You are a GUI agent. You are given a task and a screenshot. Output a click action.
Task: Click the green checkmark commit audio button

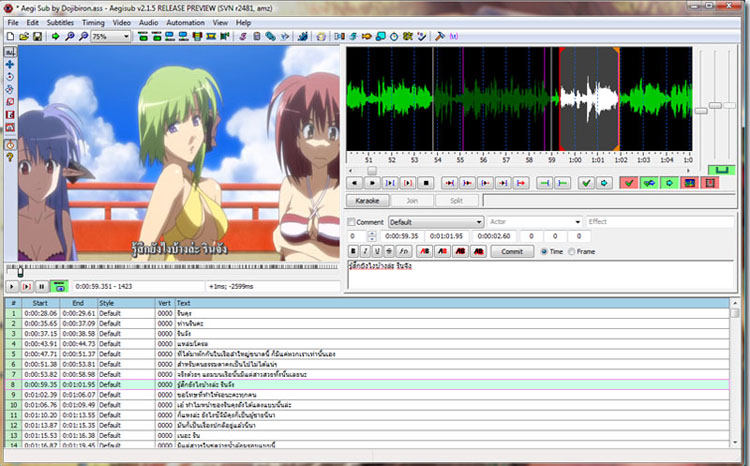tap(586, 183)
